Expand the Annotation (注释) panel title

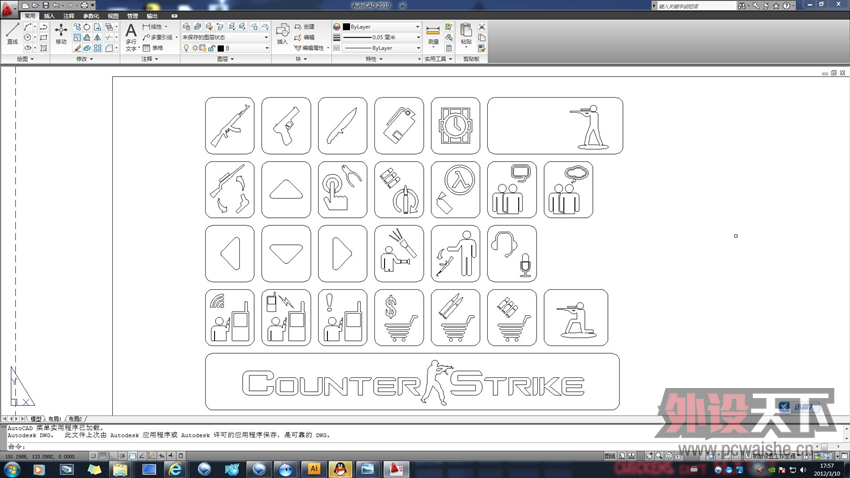150,59
